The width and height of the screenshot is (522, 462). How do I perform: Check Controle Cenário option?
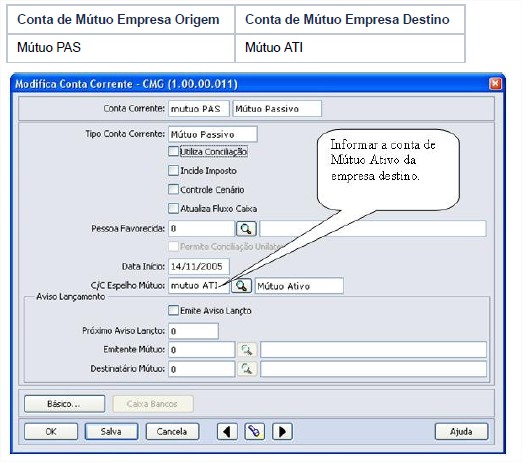pyautogui.click(x=173, y=189)
